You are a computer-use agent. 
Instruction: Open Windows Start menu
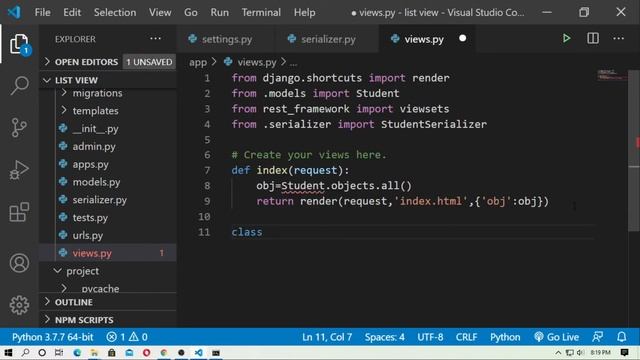point(8,353)
